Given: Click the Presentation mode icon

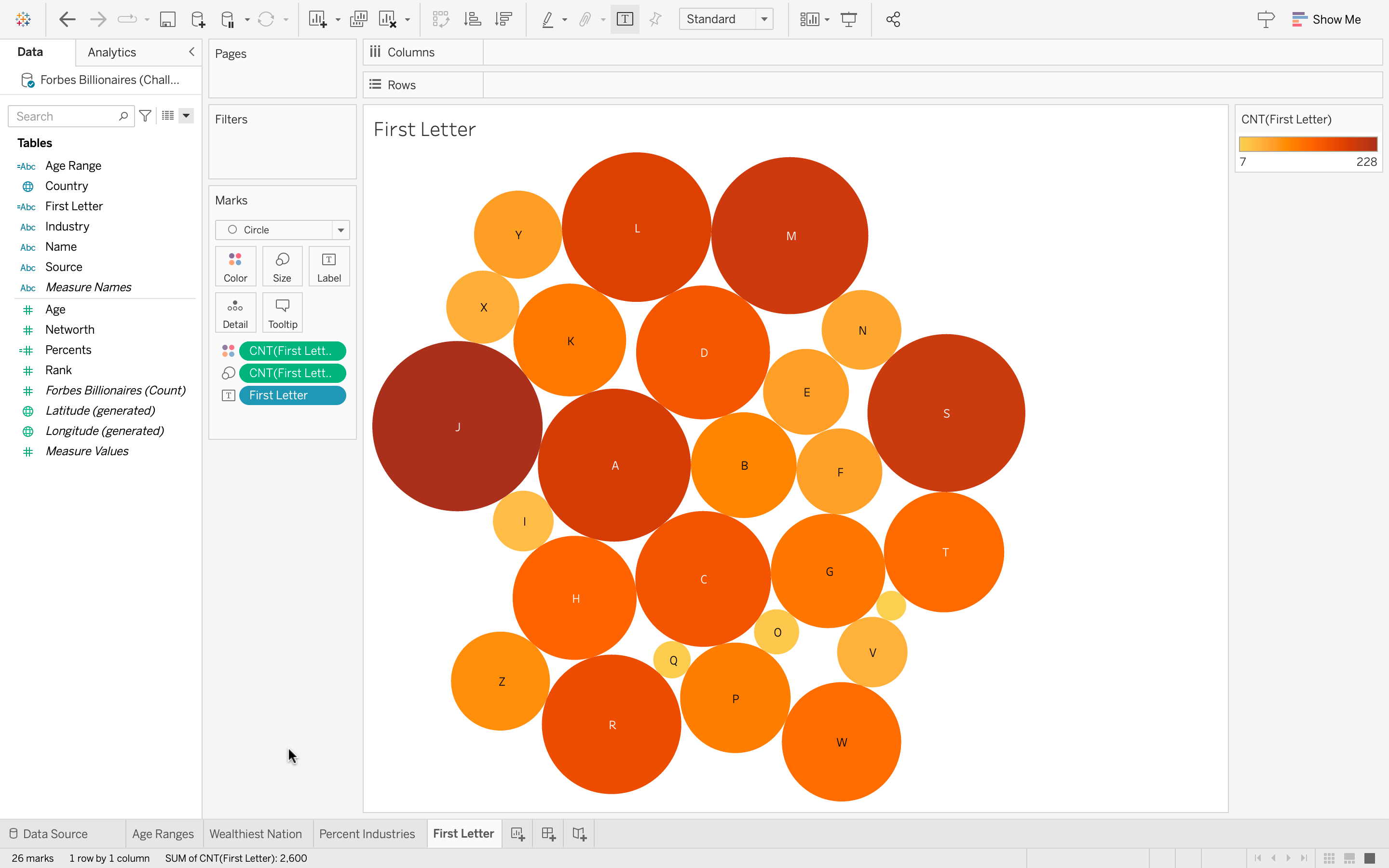Looking at the screenshot, I should 848,19.
